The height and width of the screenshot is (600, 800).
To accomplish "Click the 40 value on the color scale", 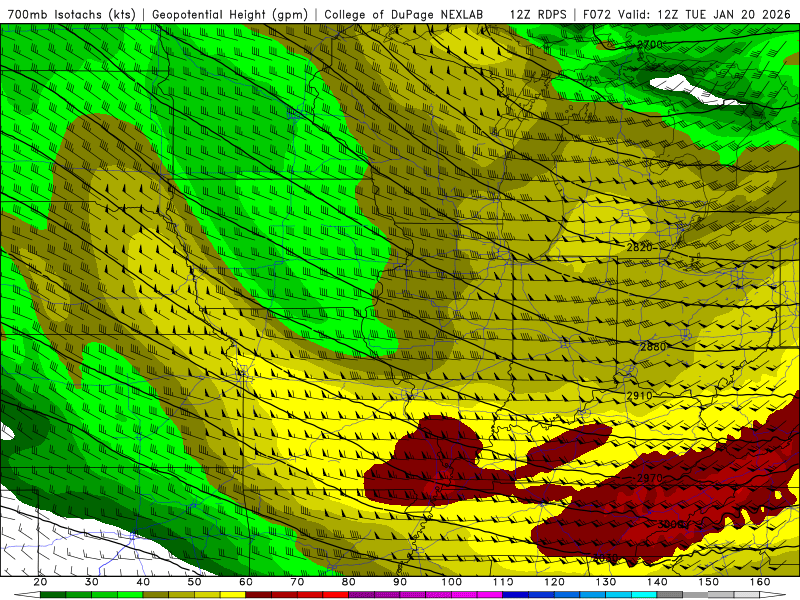I will 143,582.
